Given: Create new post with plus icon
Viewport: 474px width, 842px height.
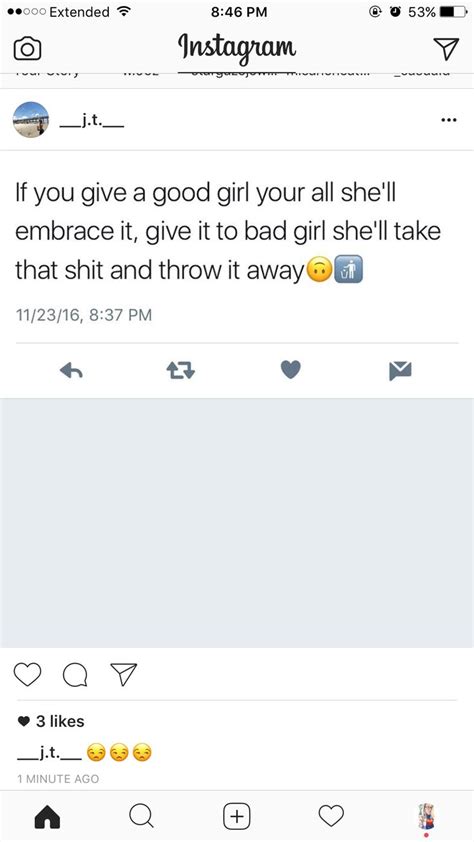Looking at the screenshot, I should pos(237,816).
